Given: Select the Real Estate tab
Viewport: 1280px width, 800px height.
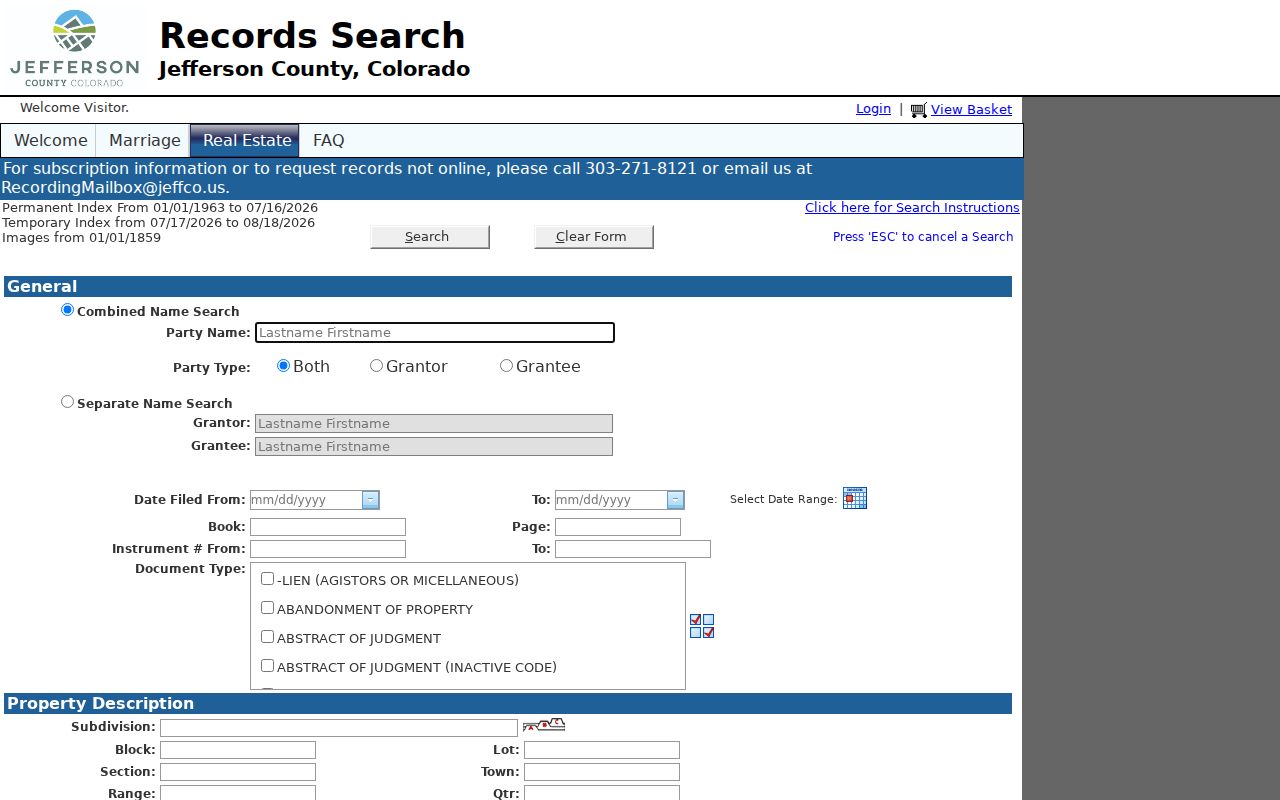Looking at the screenshot, I should 246,141.
